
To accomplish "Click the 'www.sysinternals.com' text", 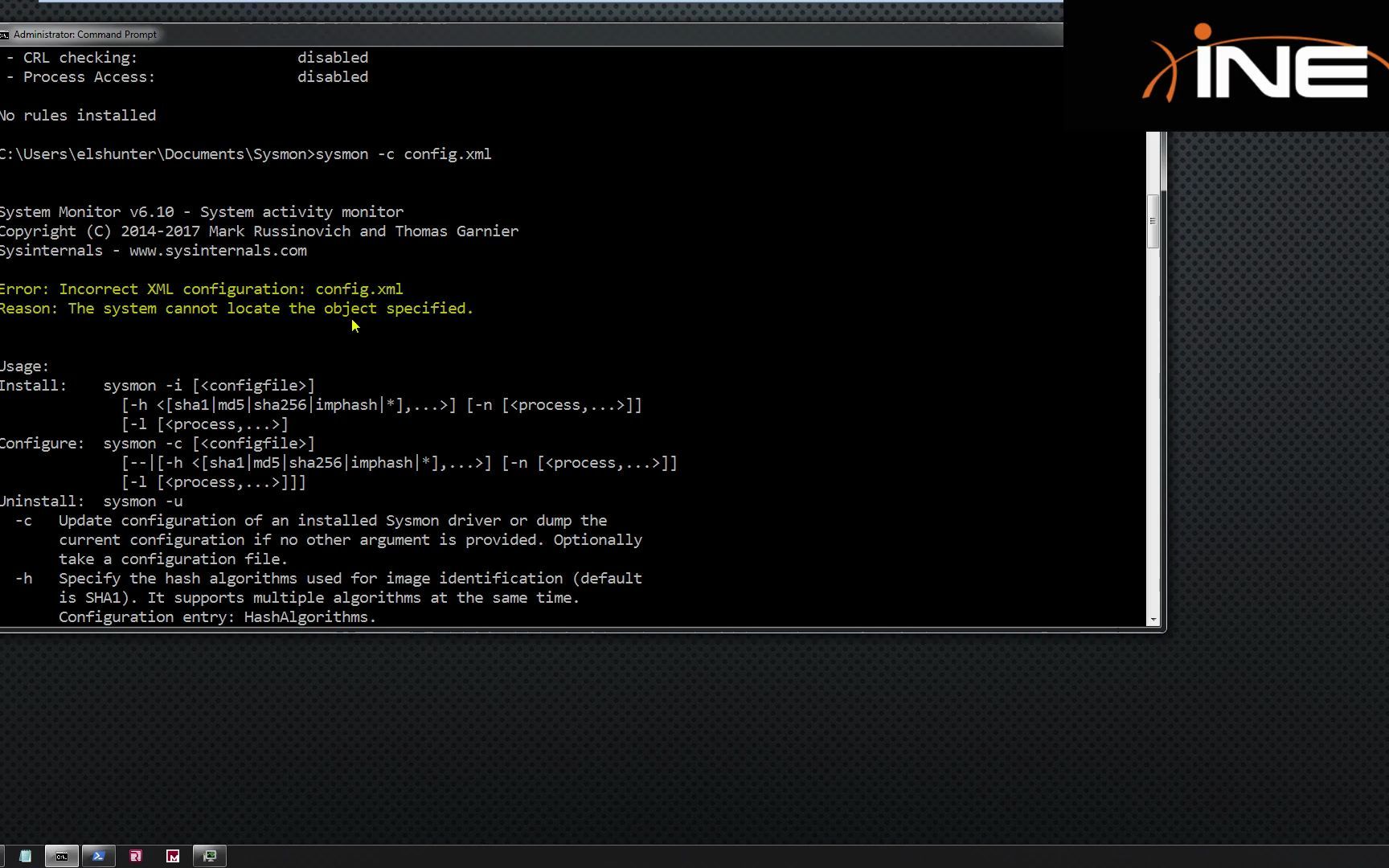I will pyautogui.click(x=218, y=251).
